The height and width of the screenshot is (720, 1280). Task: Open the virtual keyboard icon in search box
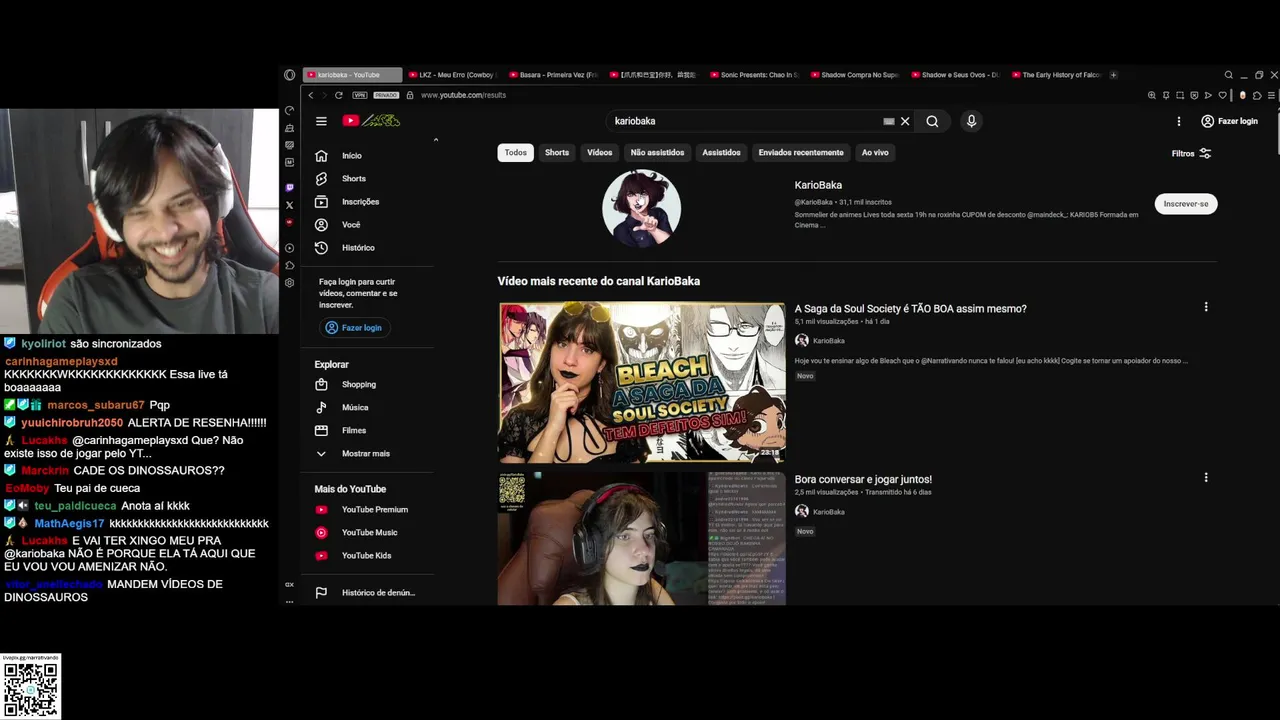click(x=888, y=121)
